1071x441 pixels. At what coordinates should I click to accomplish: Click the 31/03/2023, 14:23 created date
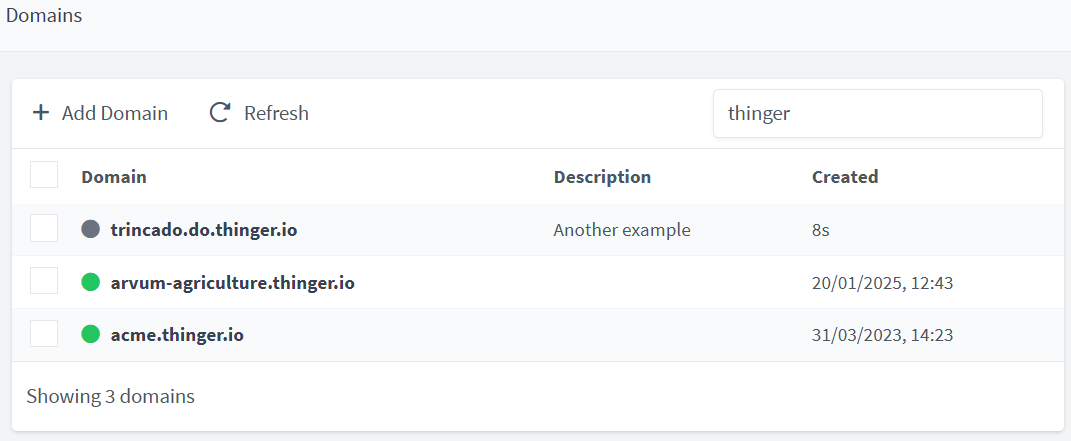click(882, 335)
